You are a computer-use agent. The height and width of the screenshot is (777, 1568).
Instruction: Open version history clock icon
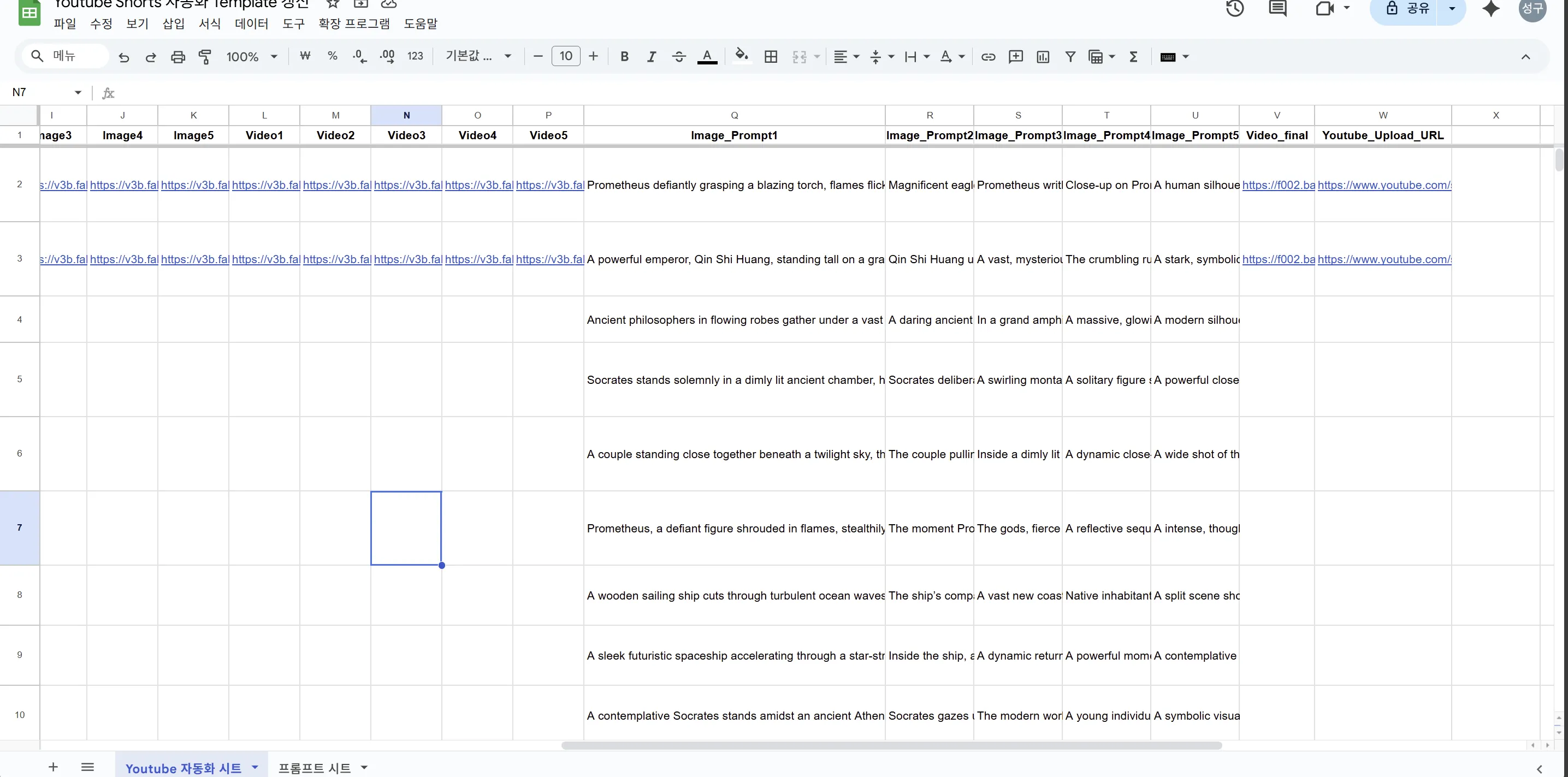1234,9
